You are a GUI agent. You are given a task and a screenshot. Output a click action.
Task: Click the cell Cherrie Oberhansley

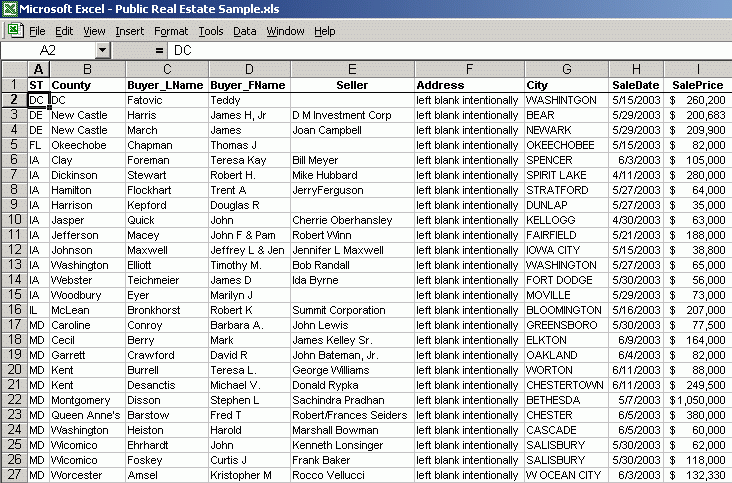[x=352, y=220]
